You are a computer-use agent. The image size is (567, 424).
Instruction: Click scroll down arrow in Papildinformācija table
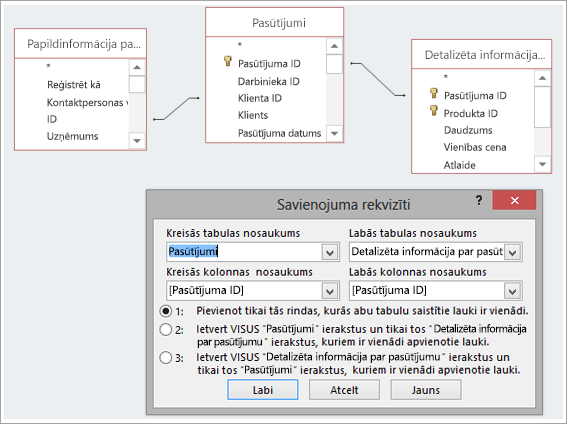[137, 141]
